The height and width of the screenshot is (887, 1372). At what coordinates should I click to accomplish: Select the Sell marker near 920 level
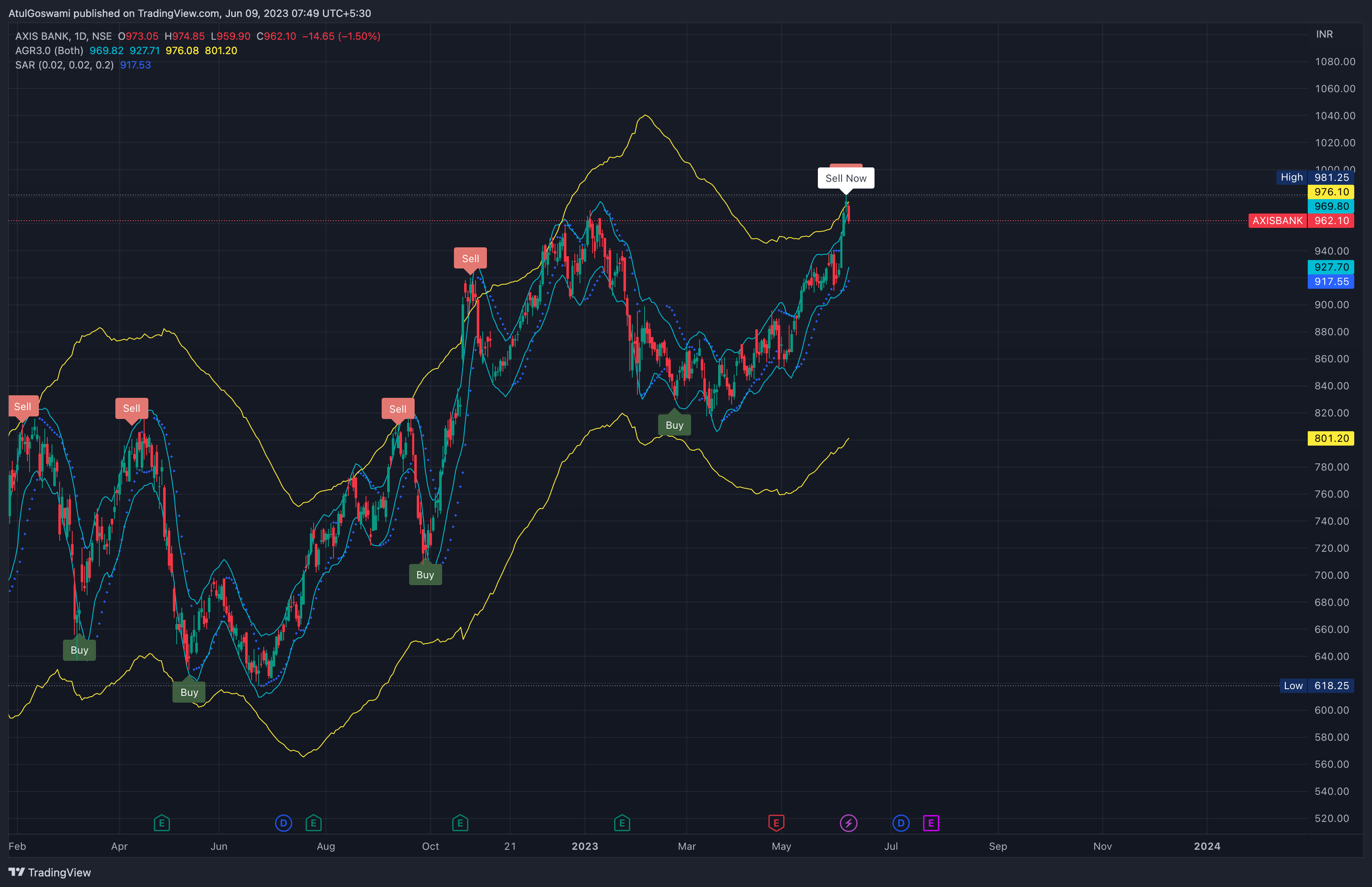pyautogui.click(x=470, y=259)
